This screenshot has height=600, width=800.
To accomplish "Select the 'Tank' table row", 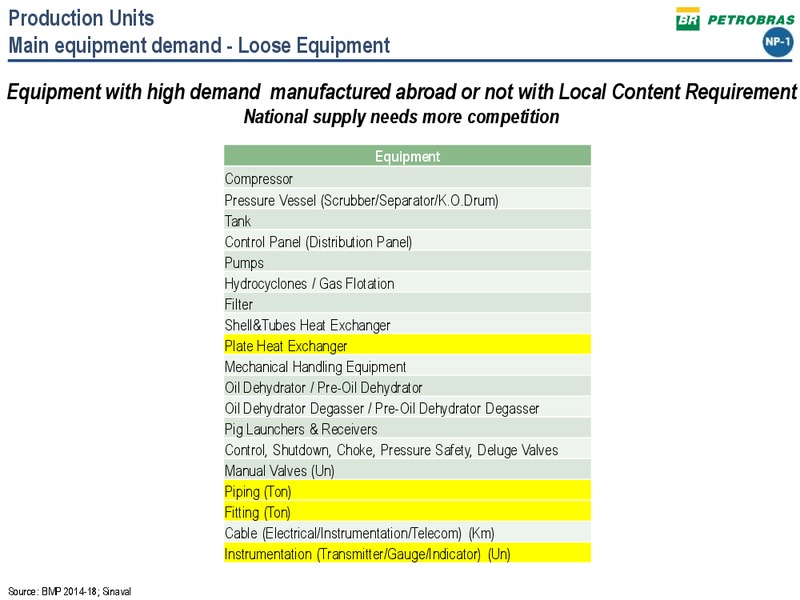I will click(407, 220).
